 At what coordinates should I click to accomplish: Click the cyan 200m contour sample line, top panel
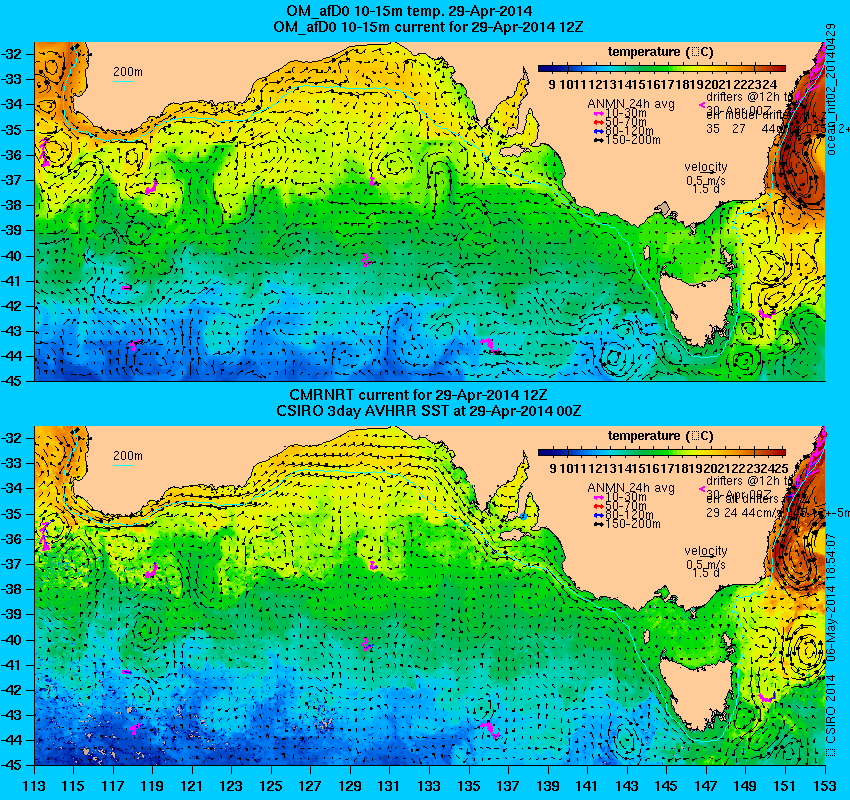coord(123,82)
